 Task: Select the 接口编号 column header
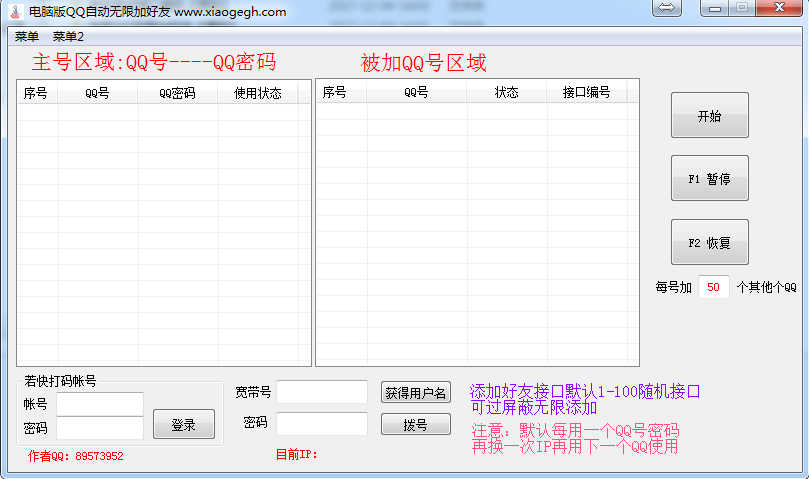coord(587,92)
